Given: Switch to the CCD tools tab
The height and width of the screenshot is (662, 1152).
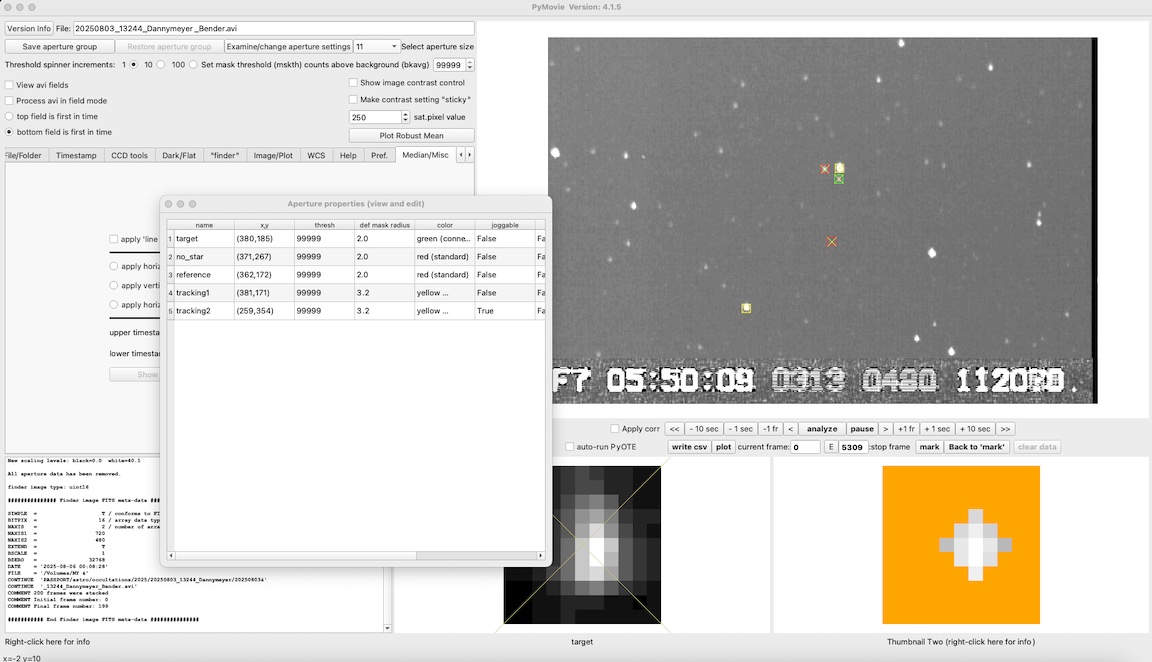Looking at the screenshot, I should pos(129,155).
